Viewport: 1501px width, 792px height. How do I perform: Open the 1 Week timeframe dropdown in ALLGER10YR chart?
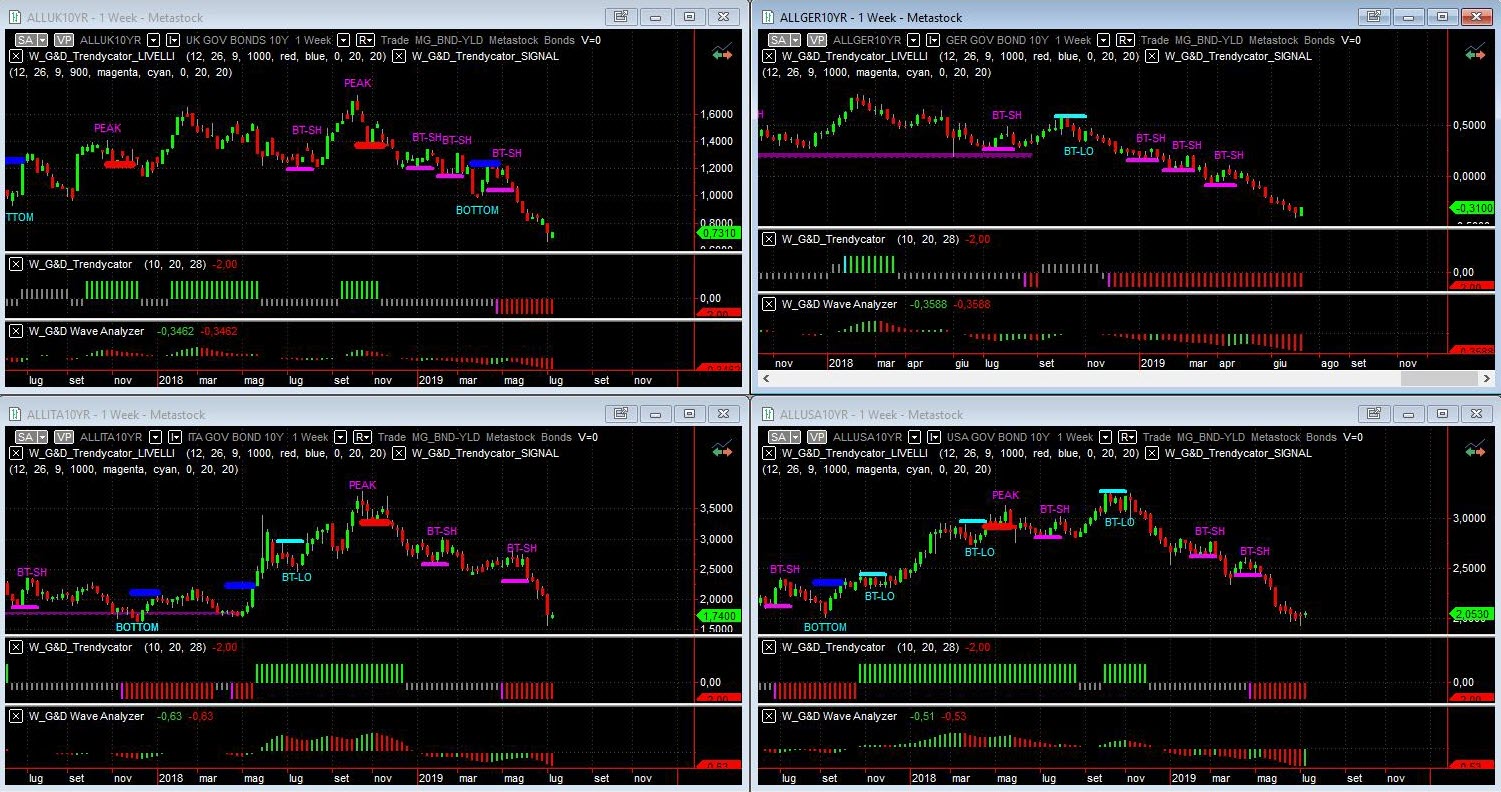point(1103,40)
